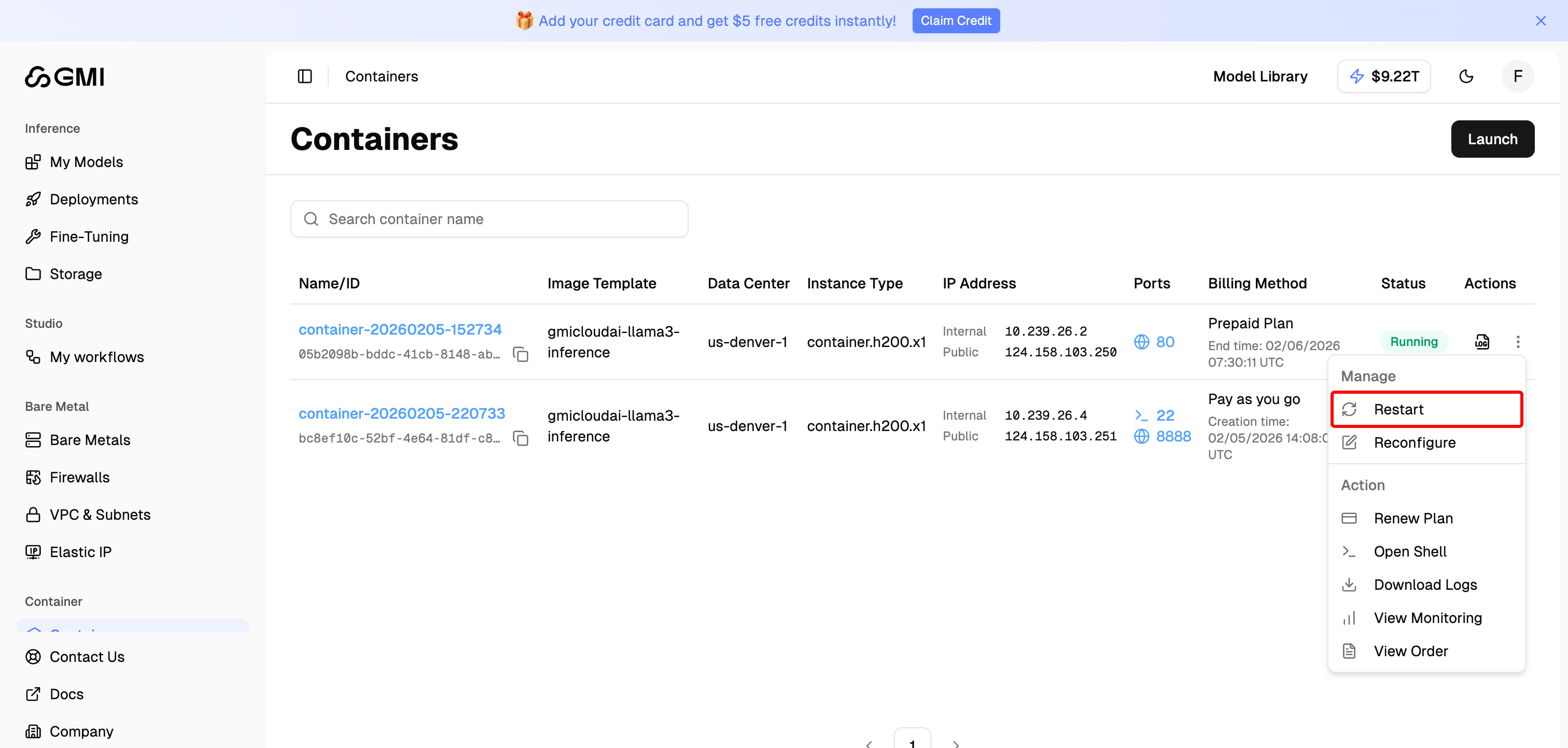Copy ID of container-20260205-152734

521,354
